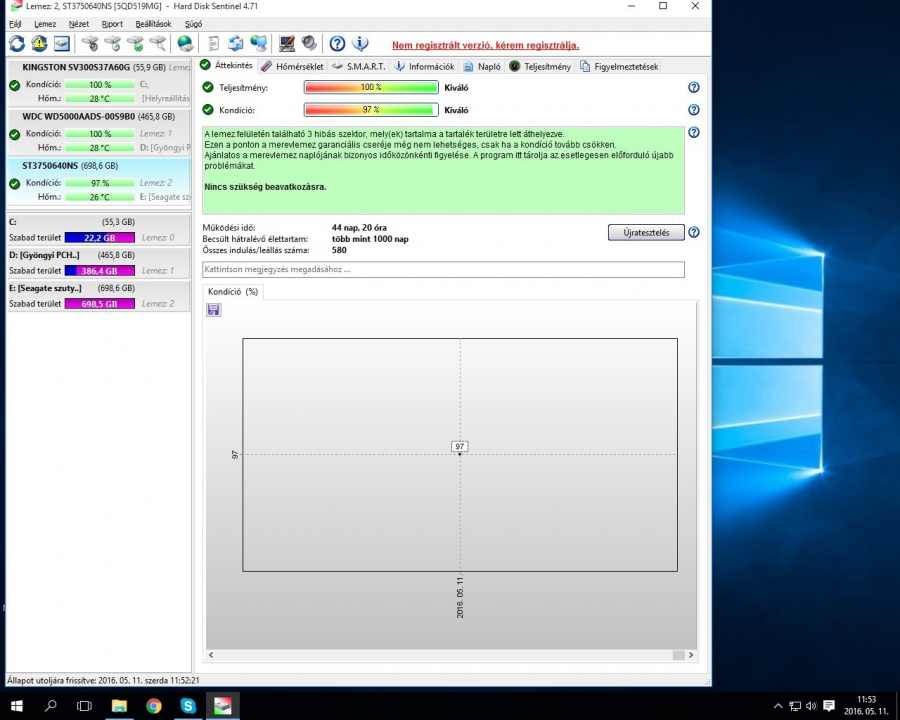900x720 pixels.
Task: Click the disk test icon with green badge
Action: tap(135, 44)
